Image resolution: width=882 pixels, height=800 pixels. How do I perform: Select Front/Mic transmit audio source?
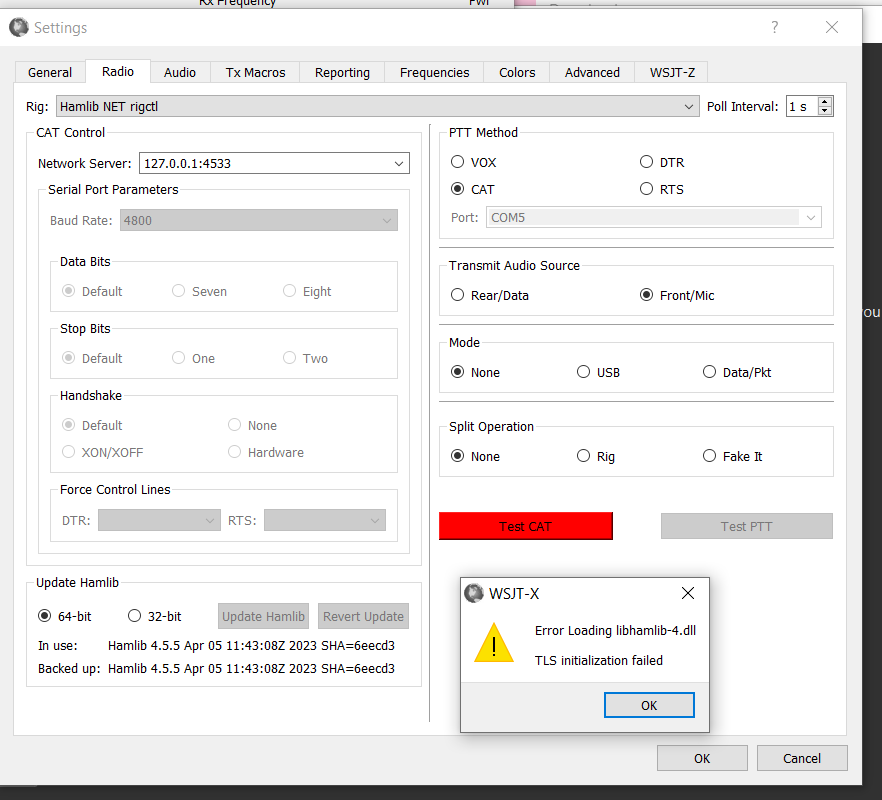pos(677,295)
